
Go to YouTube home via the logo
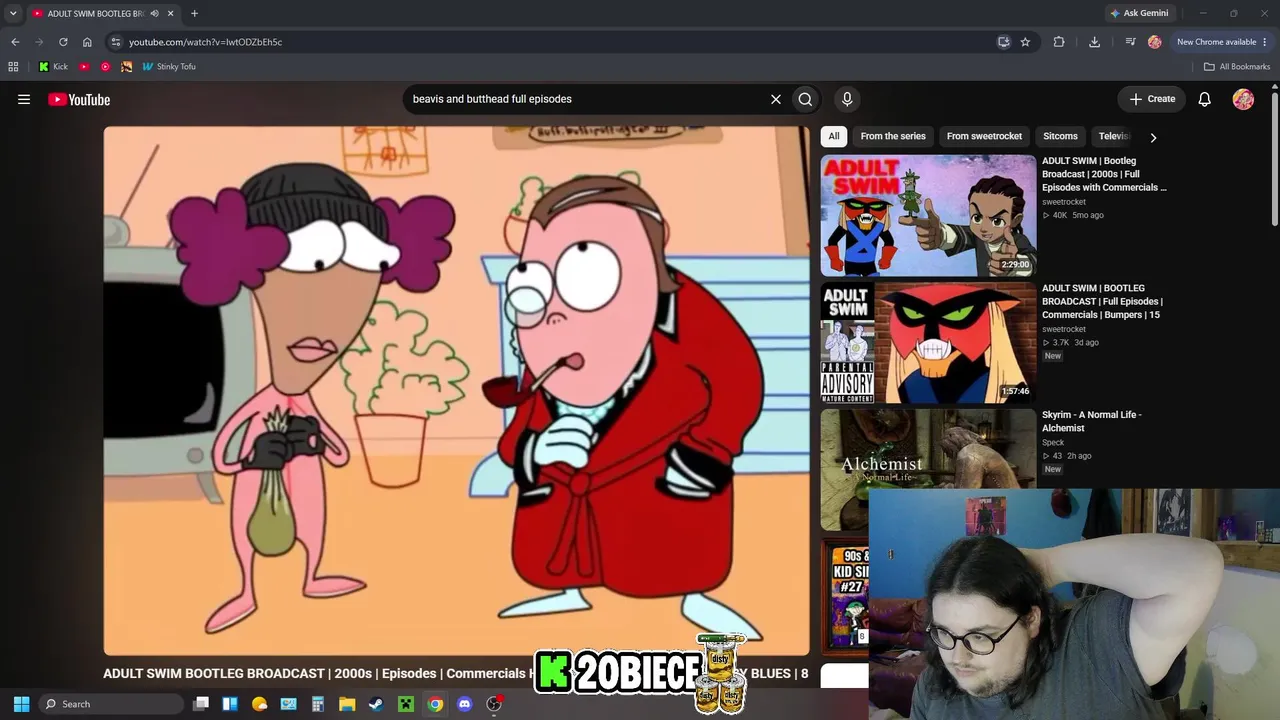79,99
